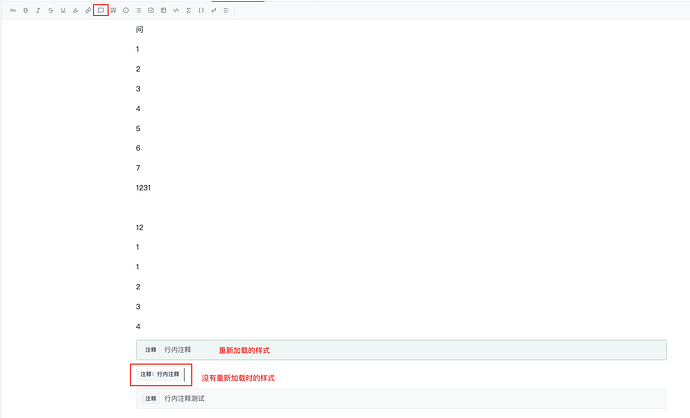Insert a math formula with the sigma icon
690x418 pixels.
pos(188,10)
